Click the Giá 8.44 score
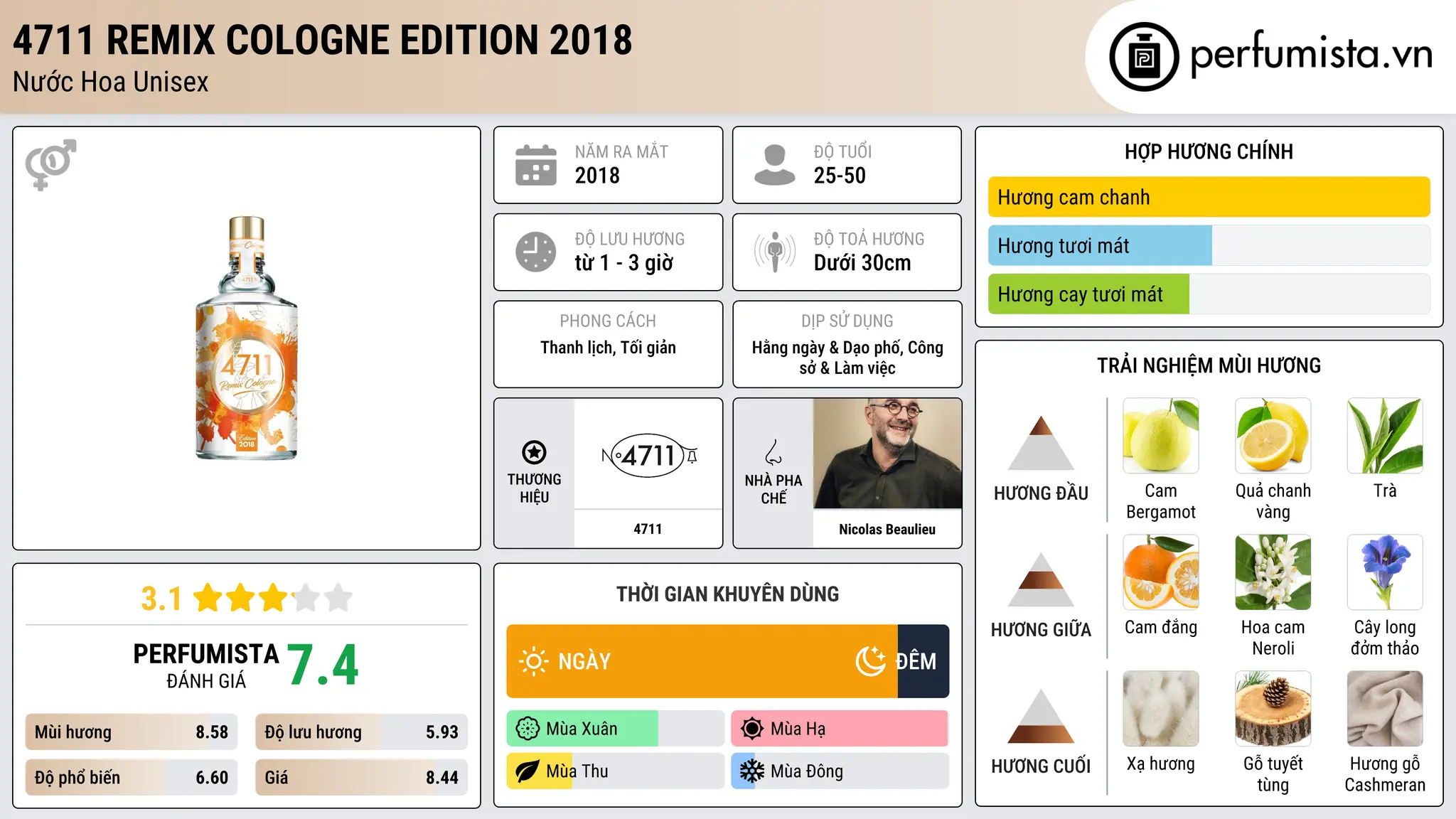Screen dimensions: 1456x819 pos(361,777)
